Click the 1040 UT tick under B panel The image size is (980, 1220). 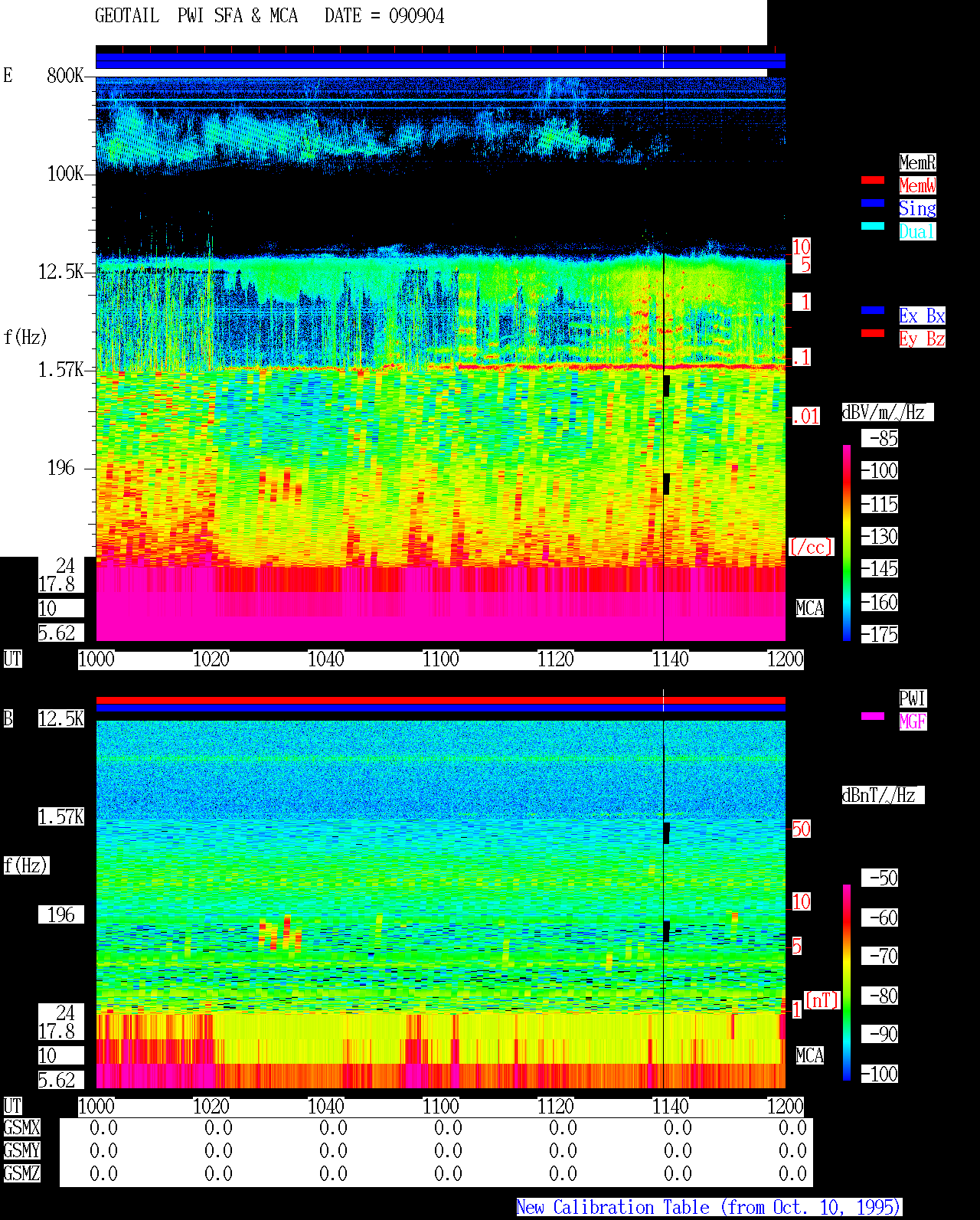coord(326,1106)
